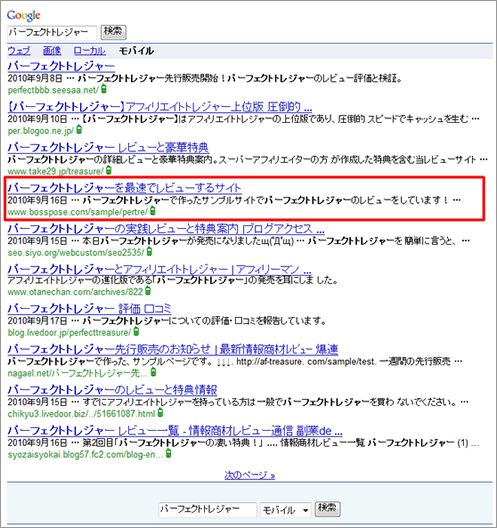497x528 pixels.
Task: Open first result パーフェクトトレジャー link
Action: [61, 66]
